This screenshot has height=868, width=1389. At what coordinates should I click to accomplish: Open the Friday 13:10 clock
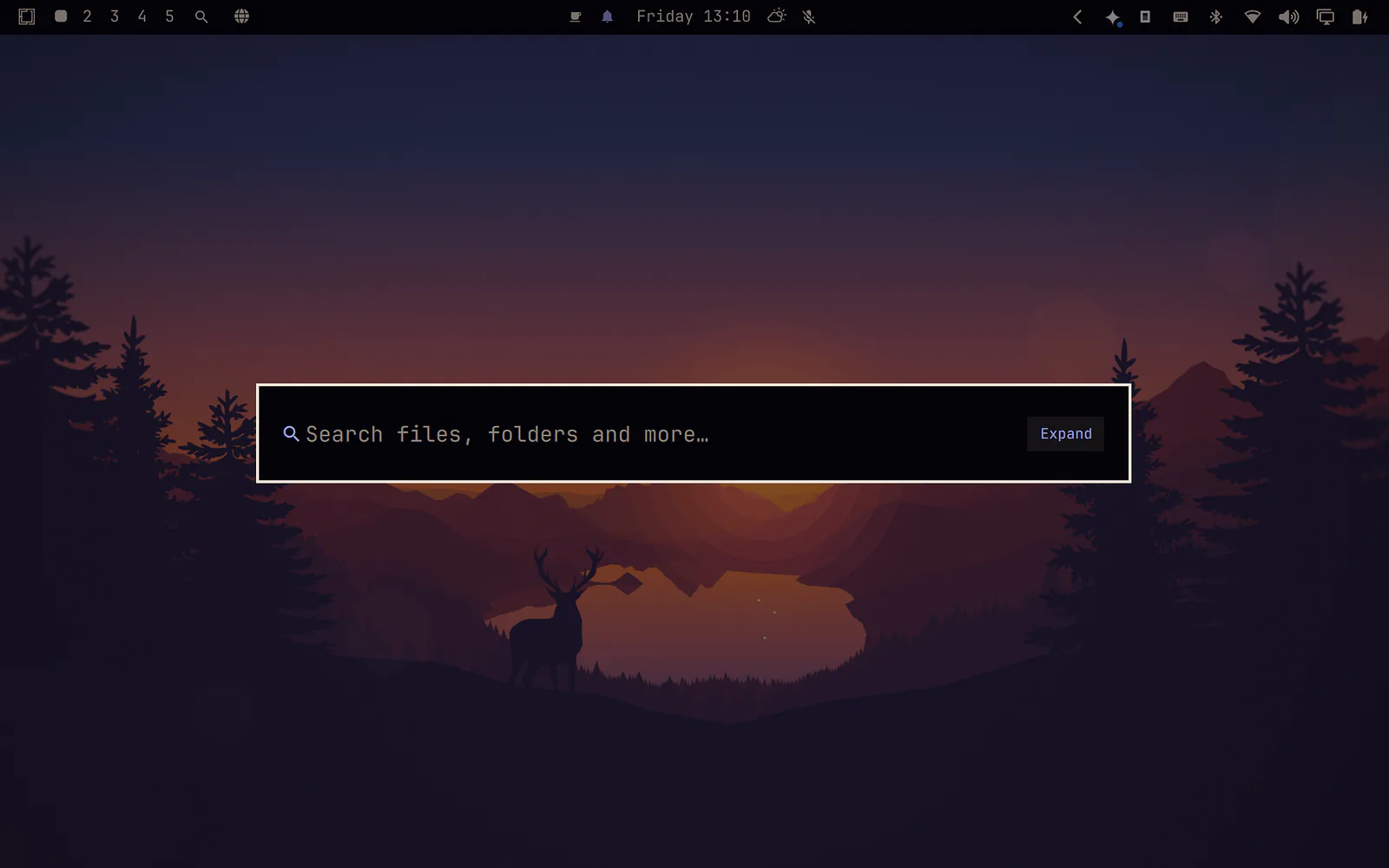click(x=694, y=16)
